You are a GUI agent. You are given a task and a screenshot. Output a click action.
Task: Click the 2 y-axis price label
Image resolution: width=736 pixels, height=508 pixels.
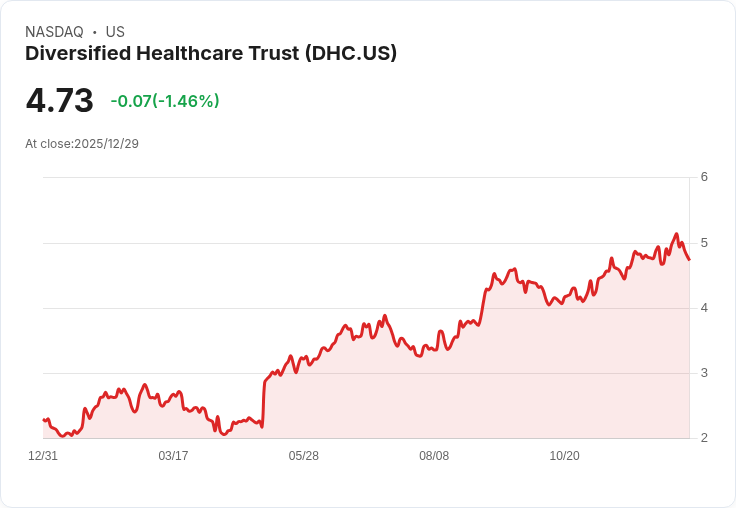[x=704, y=438]
